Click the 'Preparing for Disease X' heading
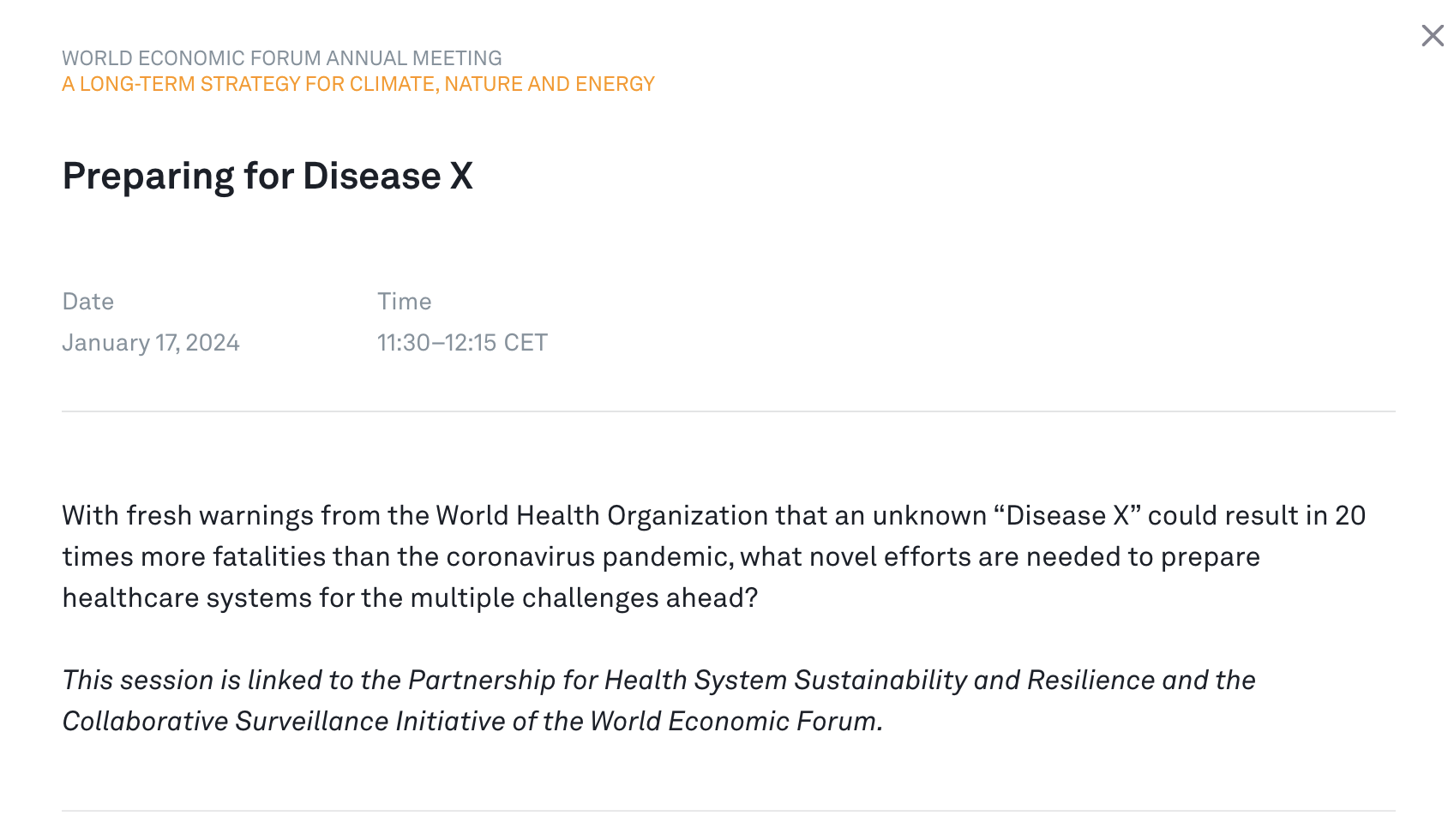 pos(267,177)
